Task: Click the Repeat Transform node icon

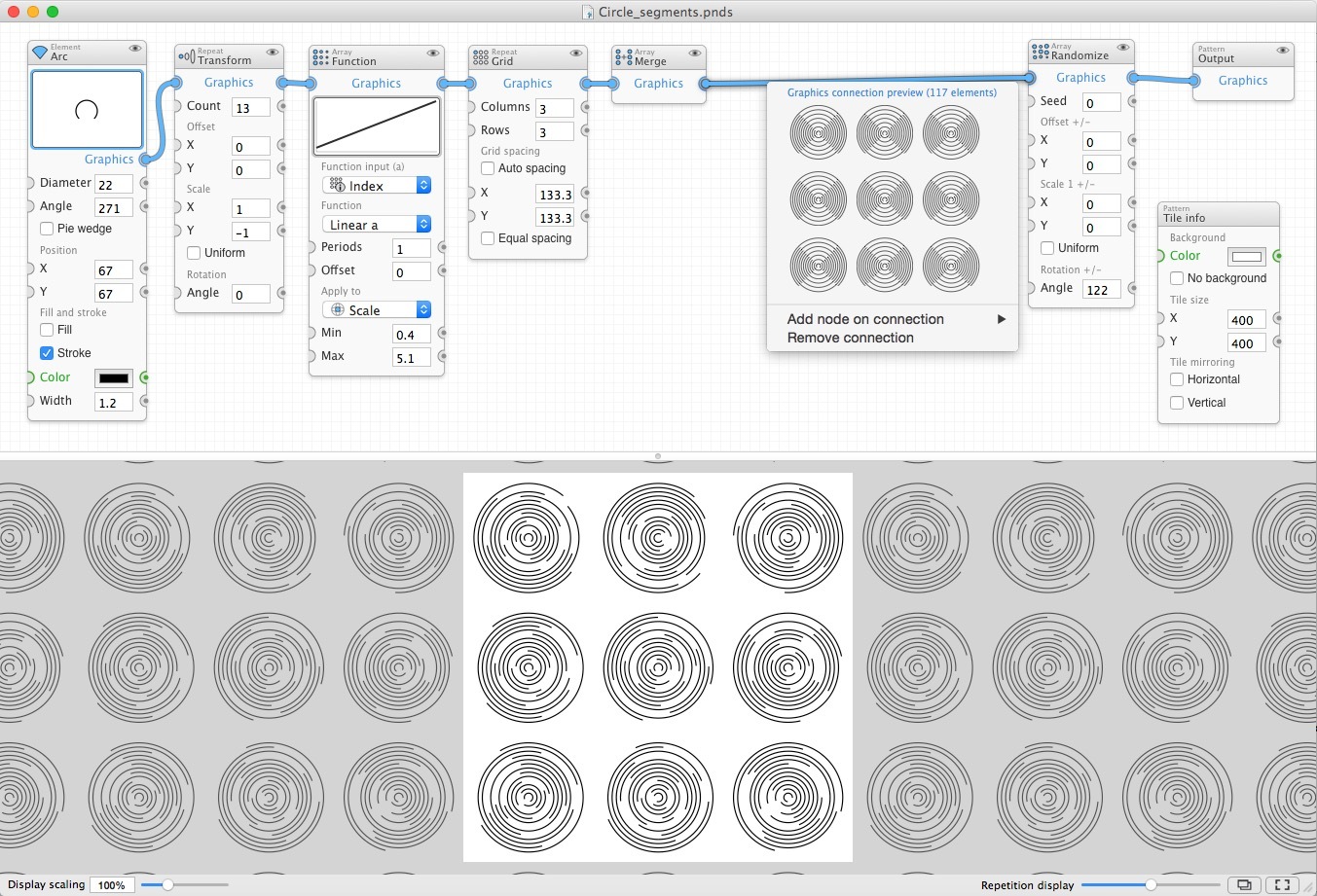Action: tap(187, 56)
